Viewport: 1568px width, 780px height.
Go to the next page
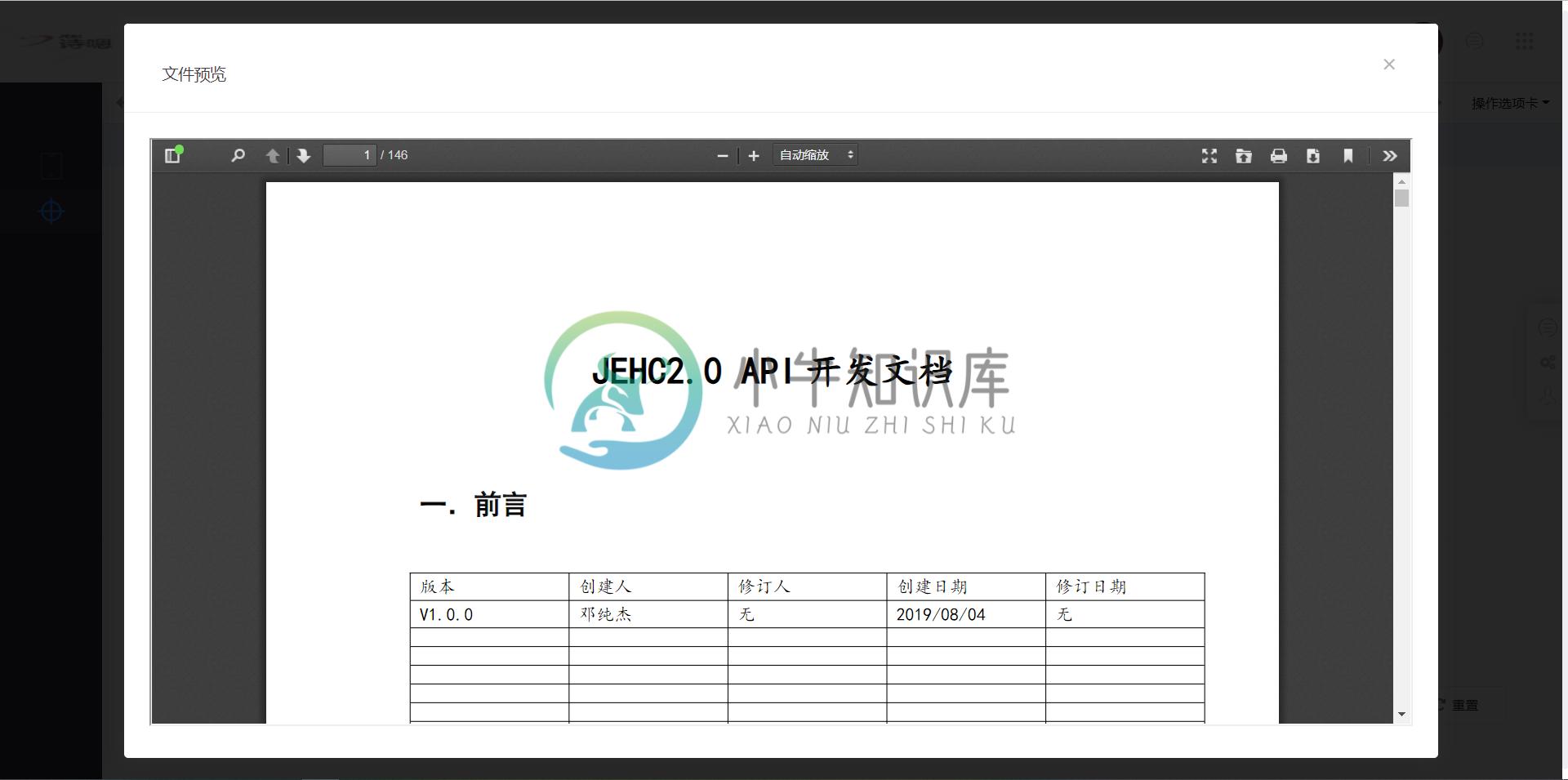click(x=304, y=155)
